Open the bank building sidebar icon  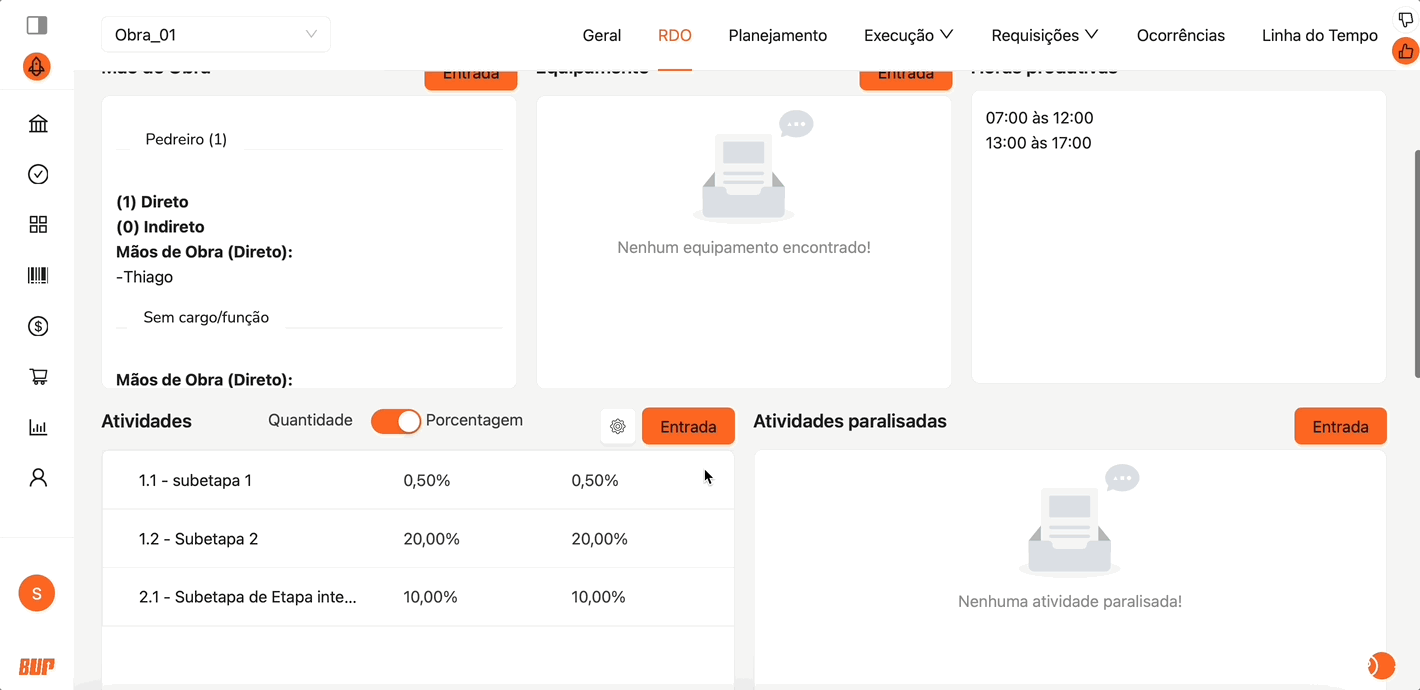click(x=38, y=124)
